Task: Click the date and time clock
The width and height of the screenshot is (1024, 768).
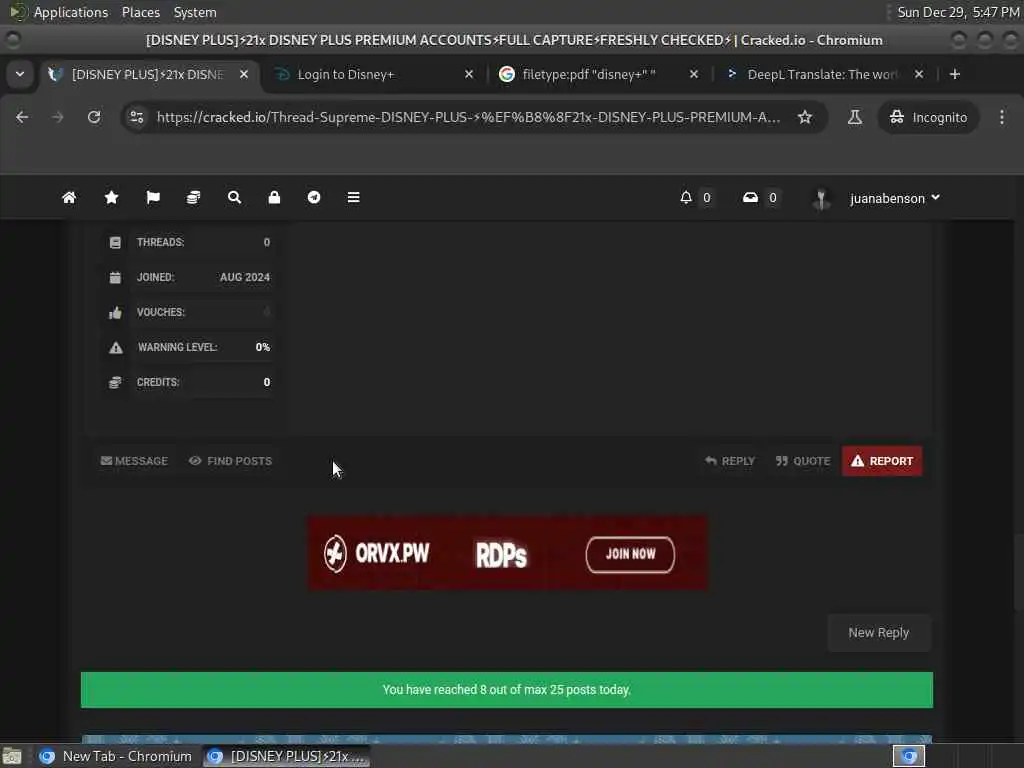Action: (x=958, y=12)
